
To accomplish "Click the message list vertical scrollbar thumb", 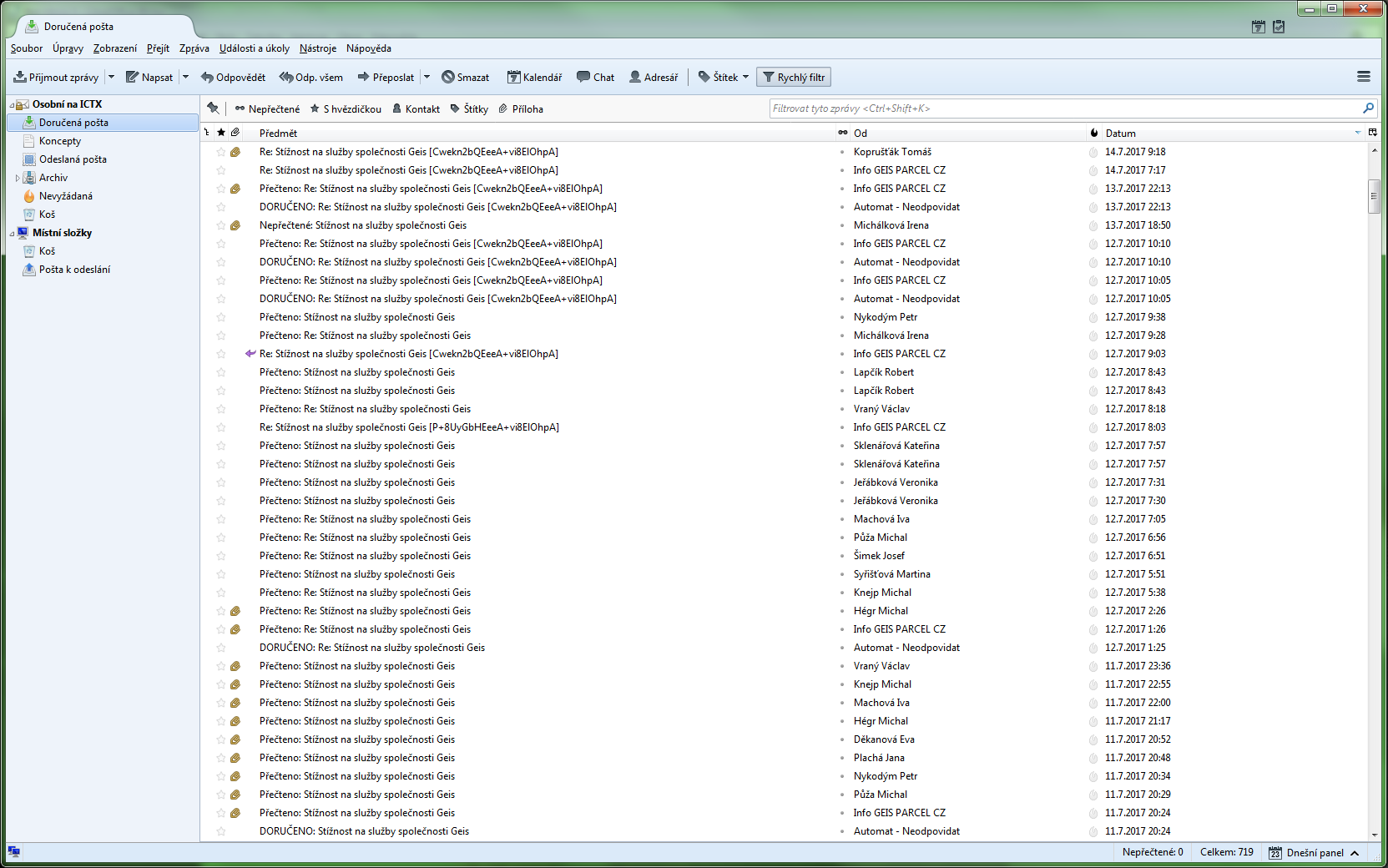I will point(1374,196).
